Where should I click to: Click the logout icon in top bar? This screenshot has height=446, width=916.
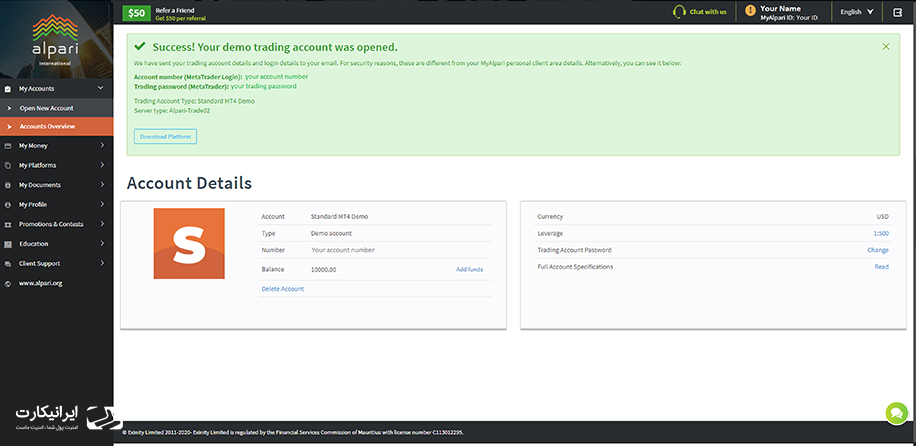coord(898,12)
